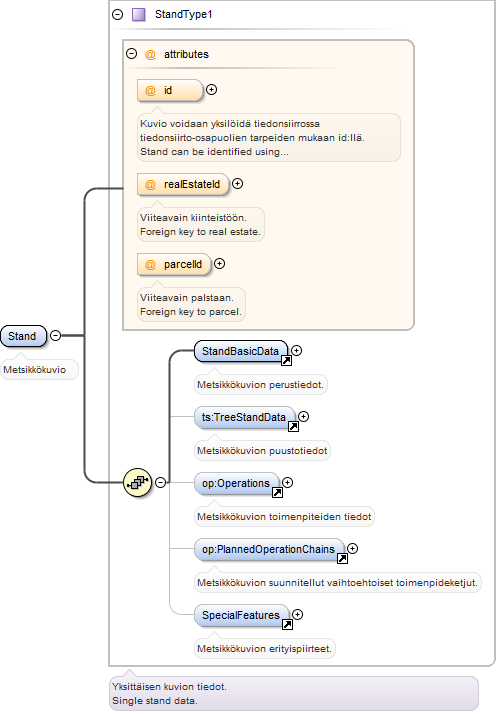Screen dimensions: 497x714
Task: Click the purple StandType1 complex type icon
Action: click(138, 15)
